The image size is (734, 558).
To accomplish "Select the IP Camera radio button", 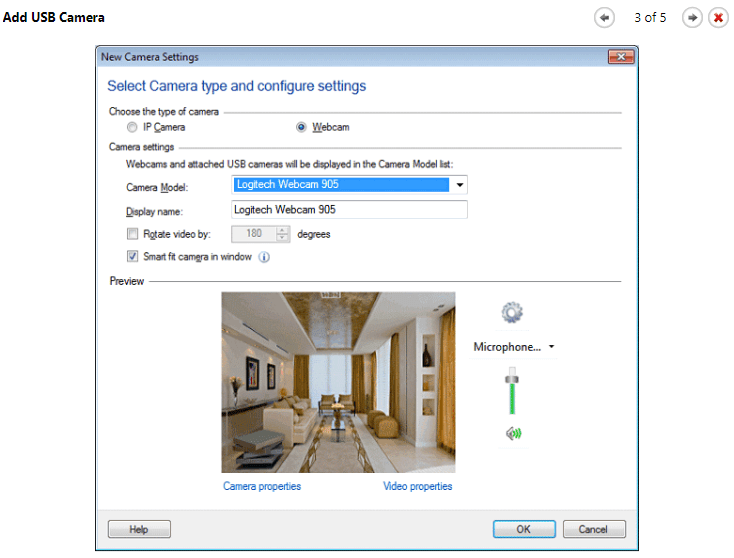I will [x=132, y=127].
